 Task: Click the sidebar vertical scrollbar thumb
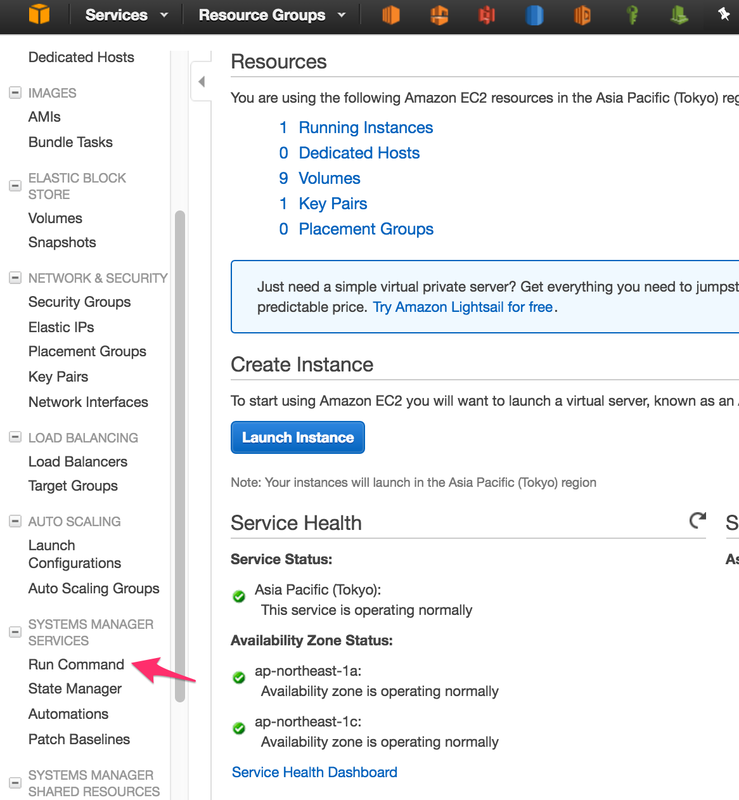click(x=180, y=456)
